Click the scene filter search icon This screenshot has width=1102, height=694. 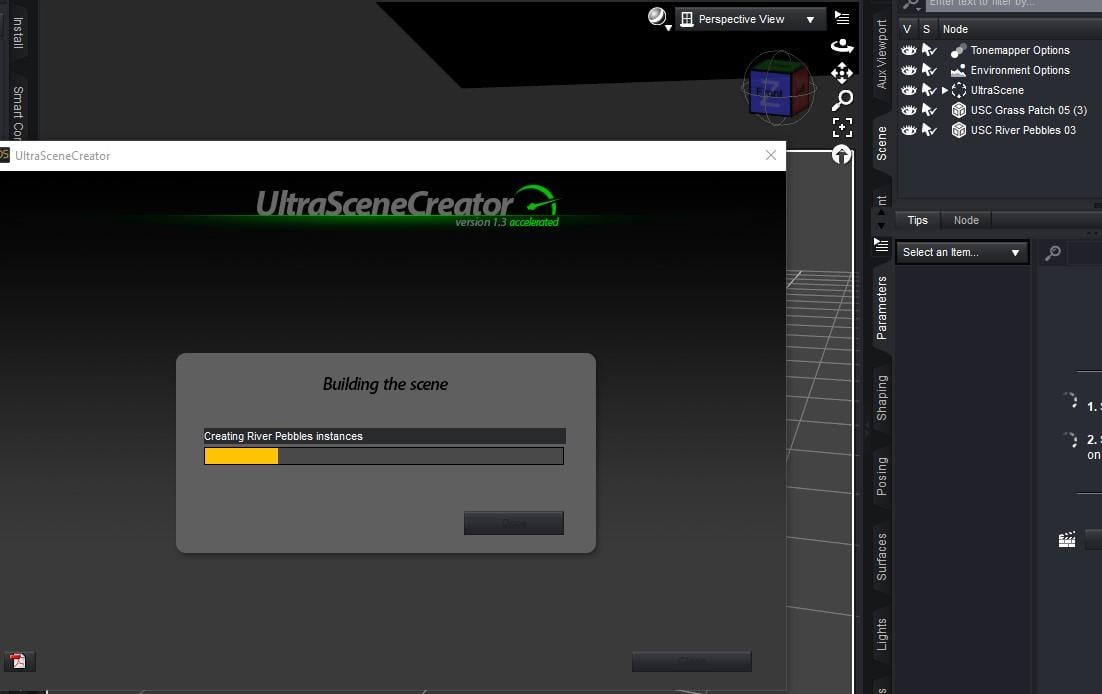[x=912, y=5]
